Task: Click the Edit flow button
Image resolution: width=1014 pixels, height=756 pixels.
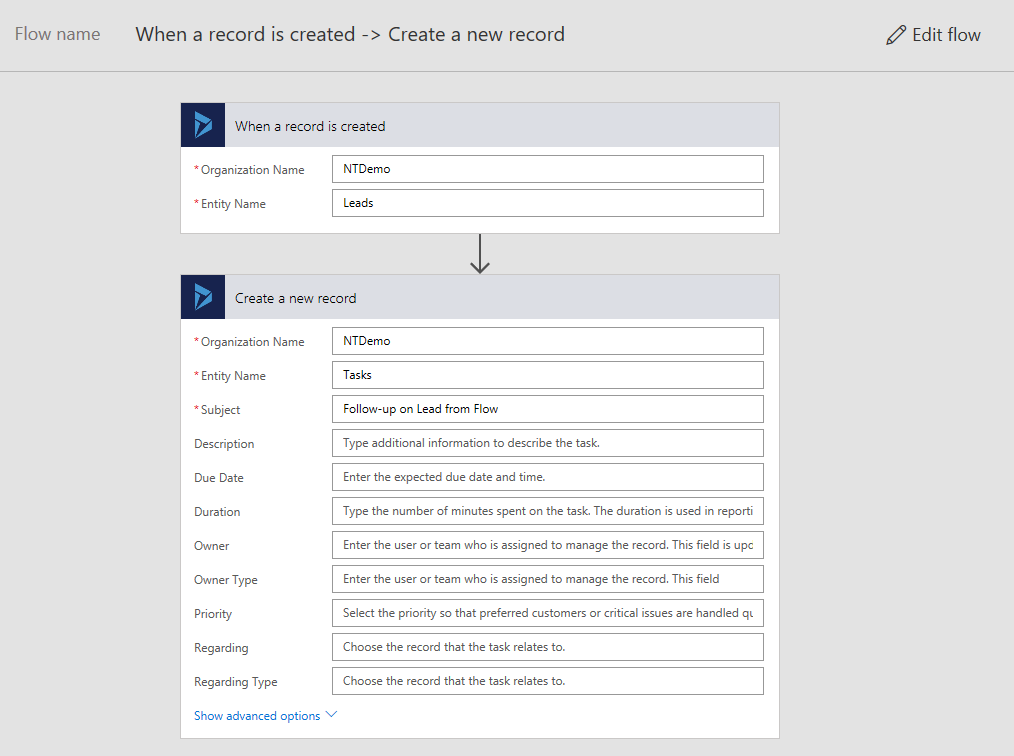Action: pos(933,35)
